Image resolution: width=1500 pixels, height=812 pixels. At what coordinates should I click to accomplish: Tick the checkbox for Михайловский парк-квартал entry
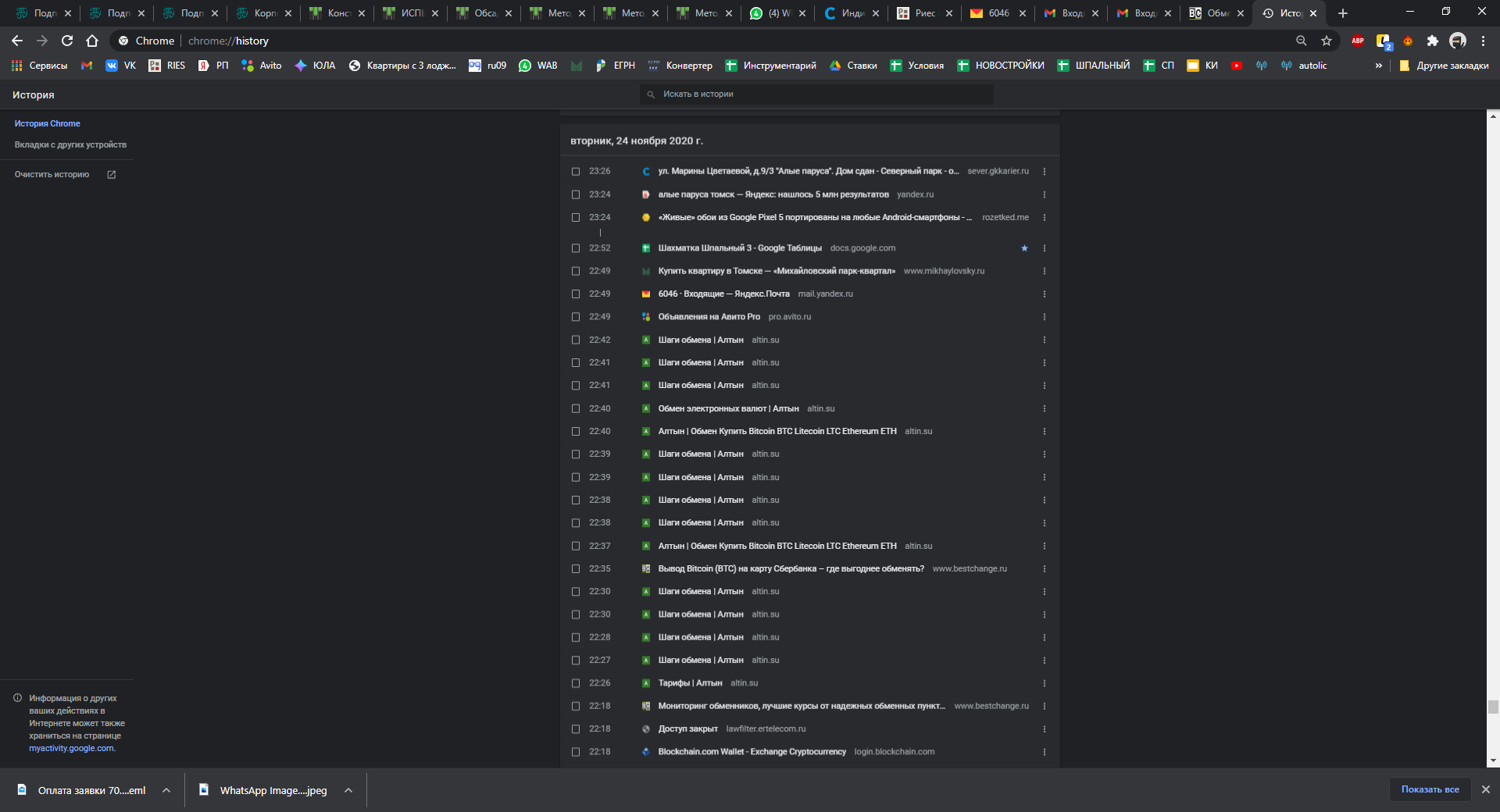click(576, 271)
